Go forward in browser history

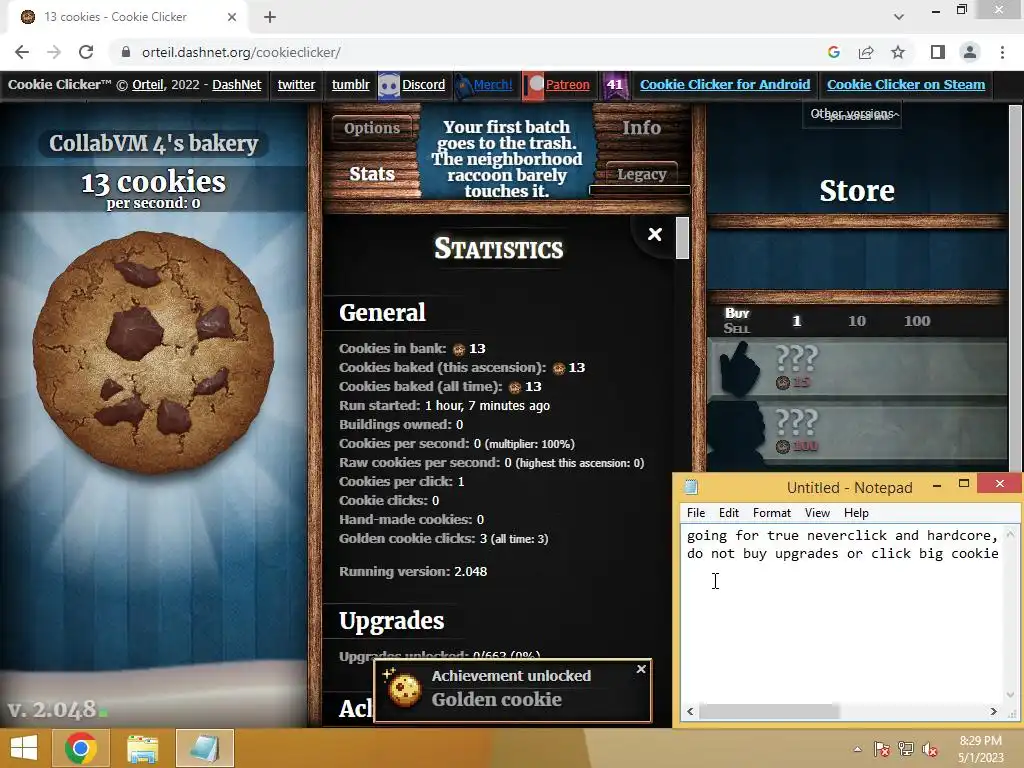pyautogui.click(x=54, y=52)
